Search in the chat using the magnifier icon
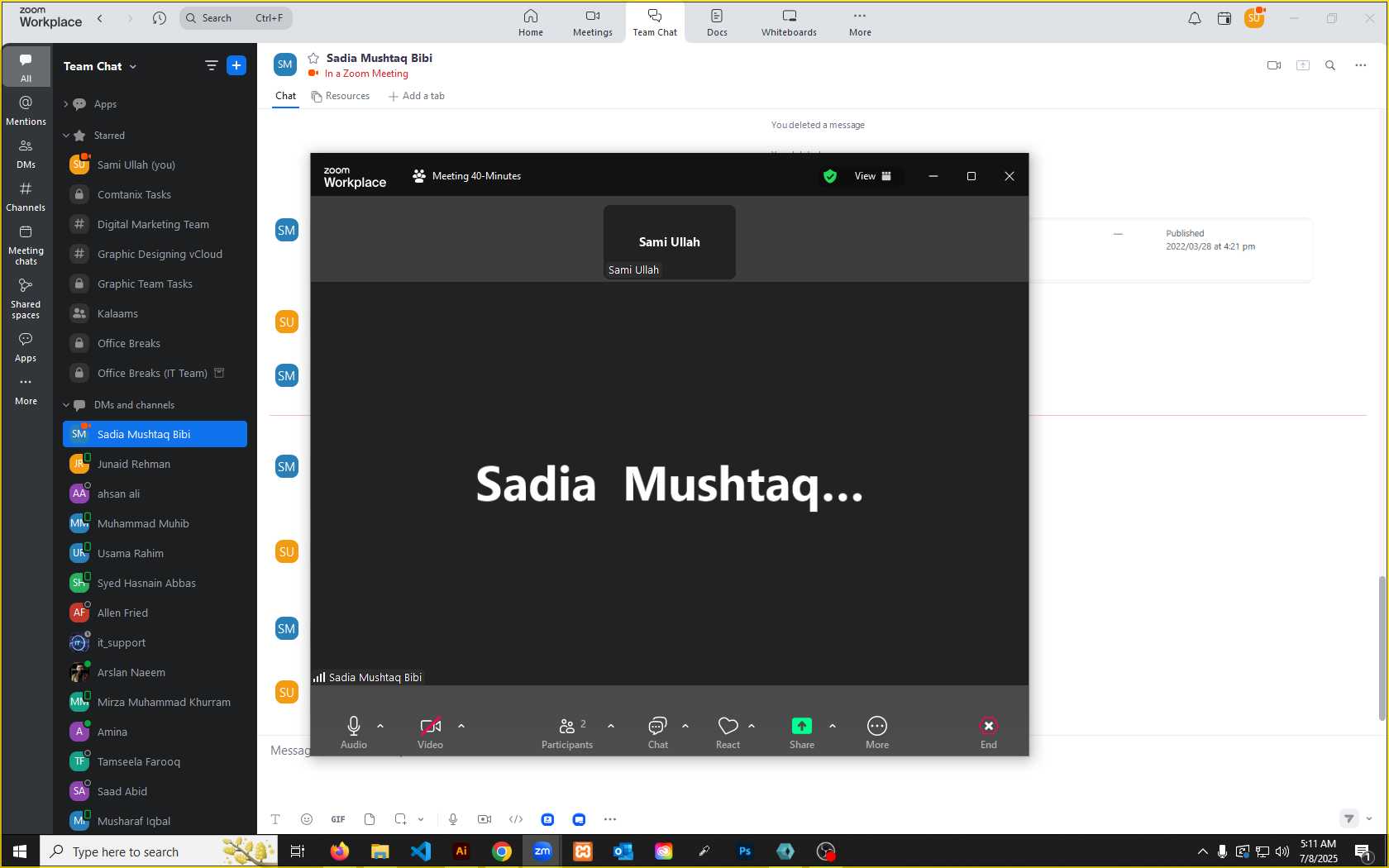This screenshot has height=868, width=1389. [1330, 65]
